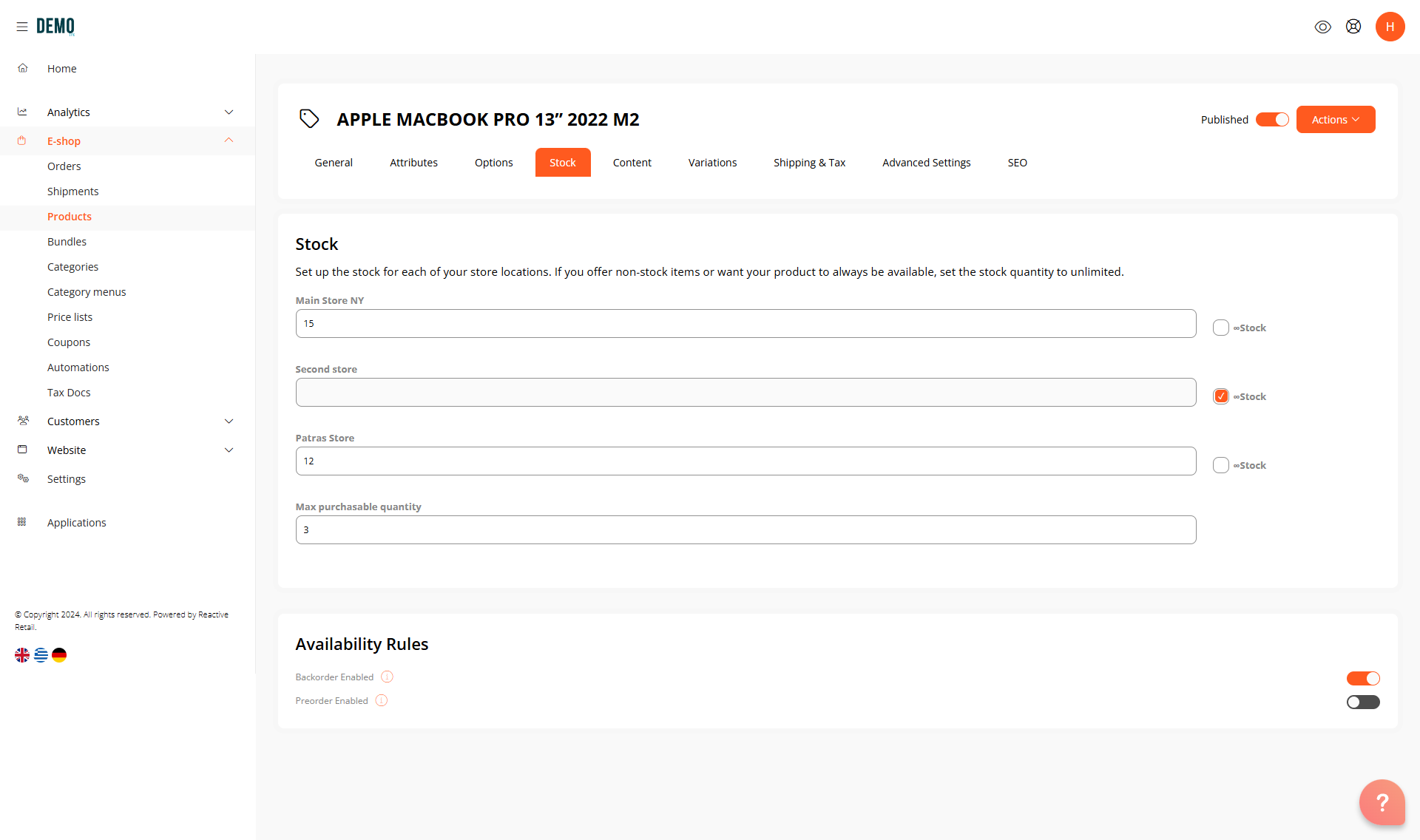1420x840 pixels.
Task: Click the product tag icon
Action: click(x=309, y=118)
